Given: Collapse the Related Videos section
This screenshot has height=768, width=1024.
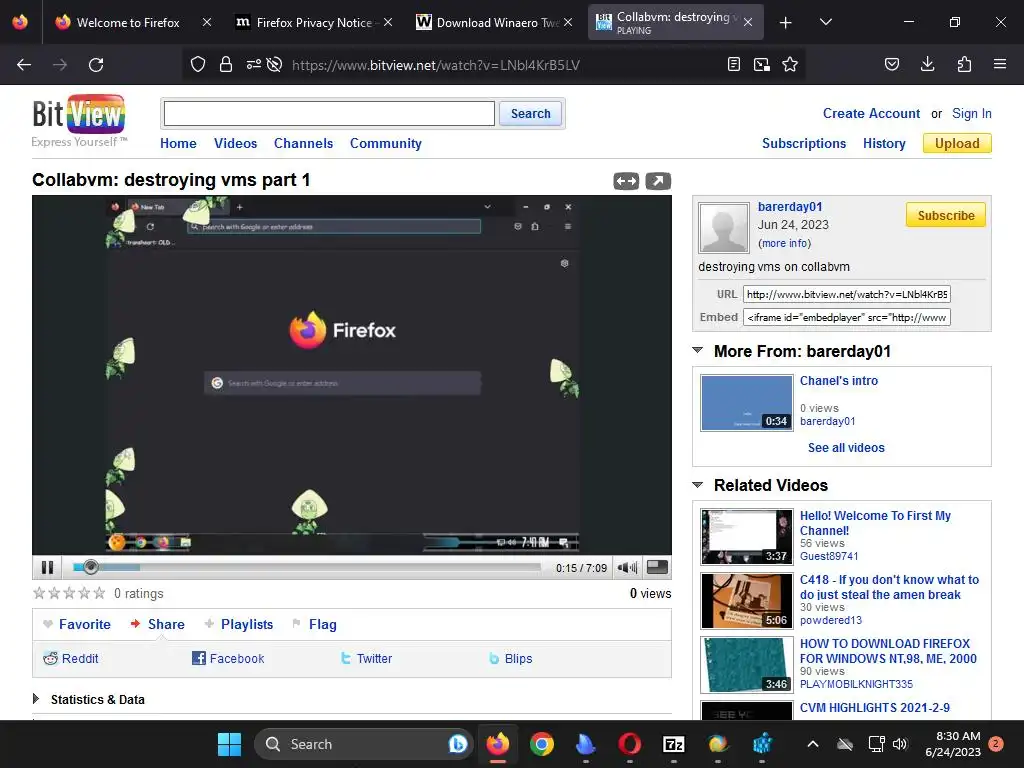Looking at the screenshot, I should (x=698, y=485).
